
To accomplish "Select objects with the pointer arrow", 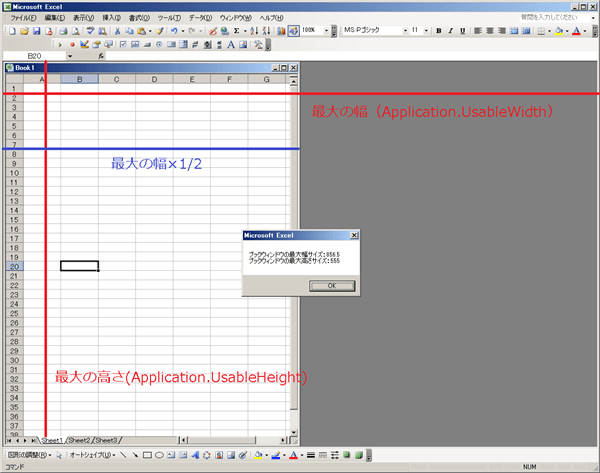I will [59, 455].
